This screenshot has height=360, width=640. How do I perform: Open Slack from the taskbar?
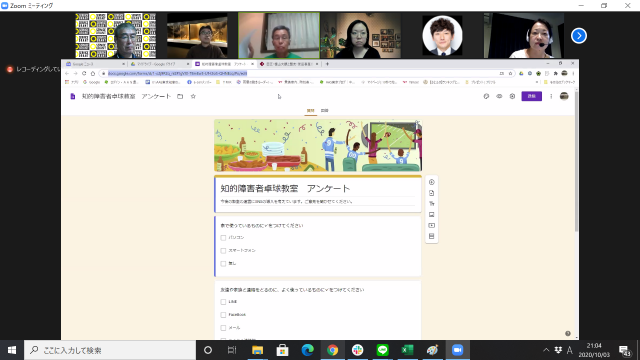[x=358, y=350]
